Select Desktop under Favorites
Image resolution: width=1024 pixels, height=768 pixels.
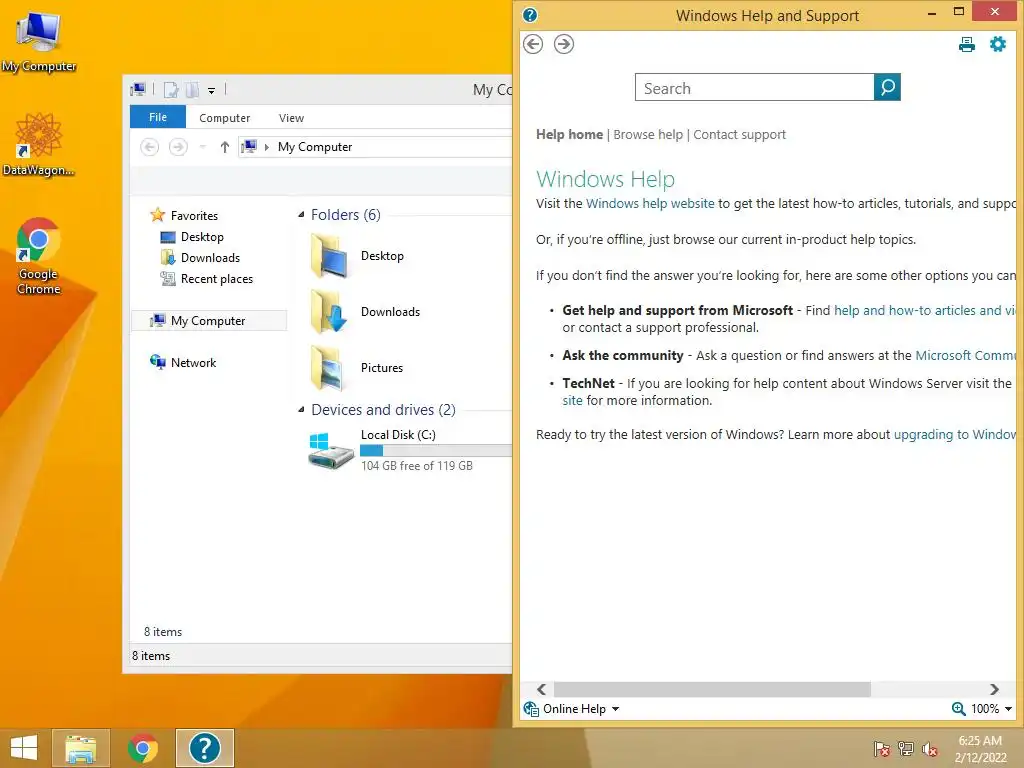pos(202,237)
